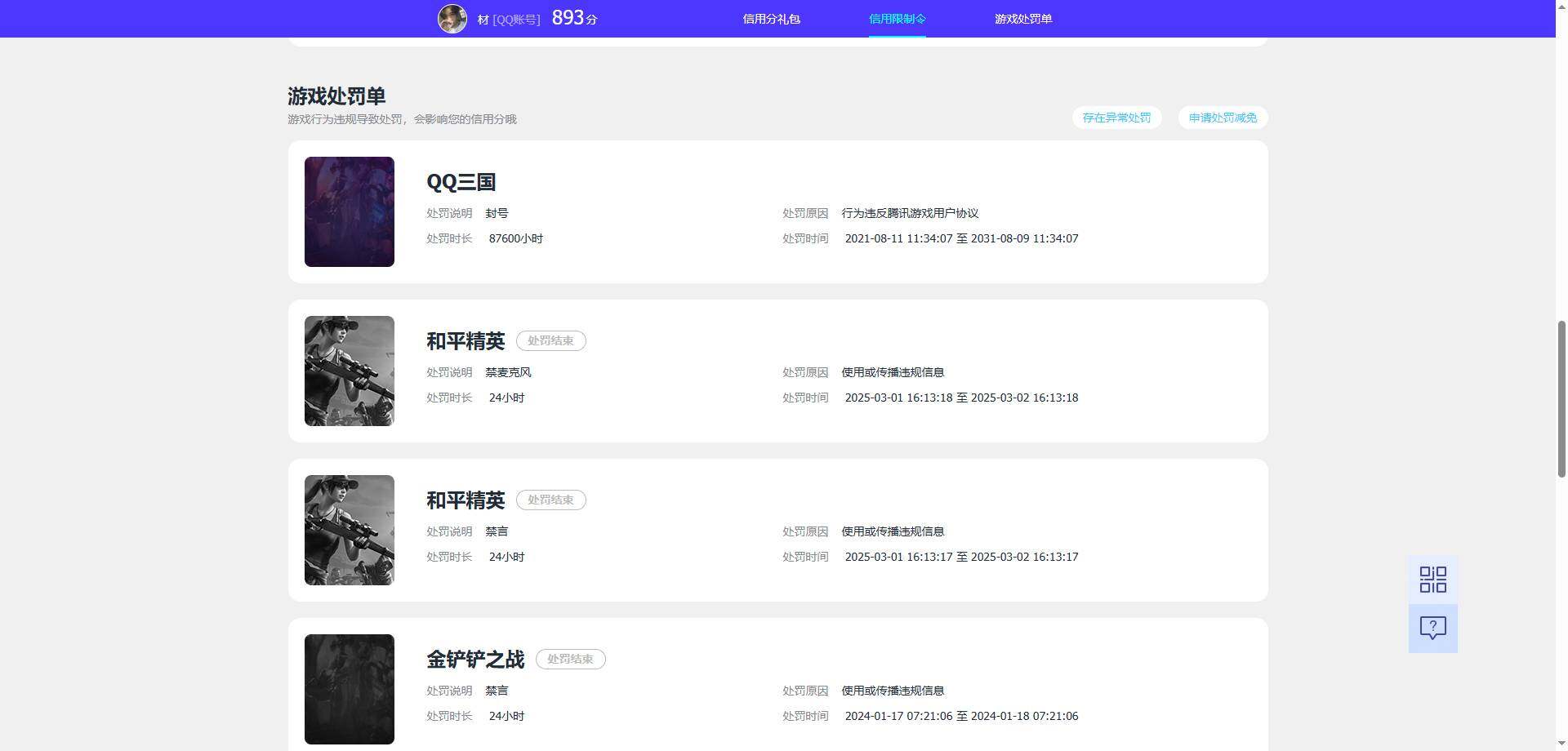Click 行为违反腾讯游戏用户协议 reason text

click(x=910, y=213)
